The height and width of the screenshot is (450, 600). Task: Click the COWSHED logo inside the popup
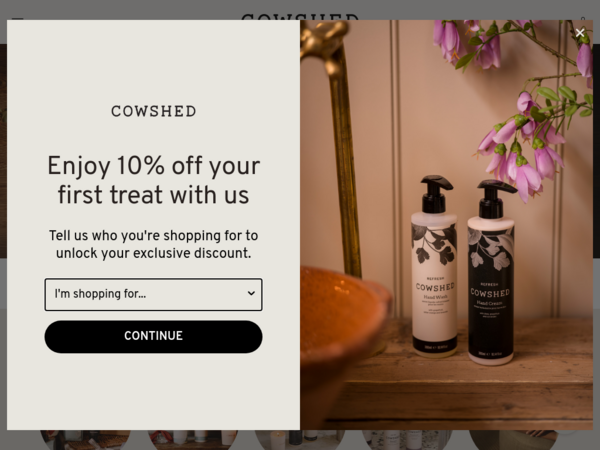[x=153, y=111]
